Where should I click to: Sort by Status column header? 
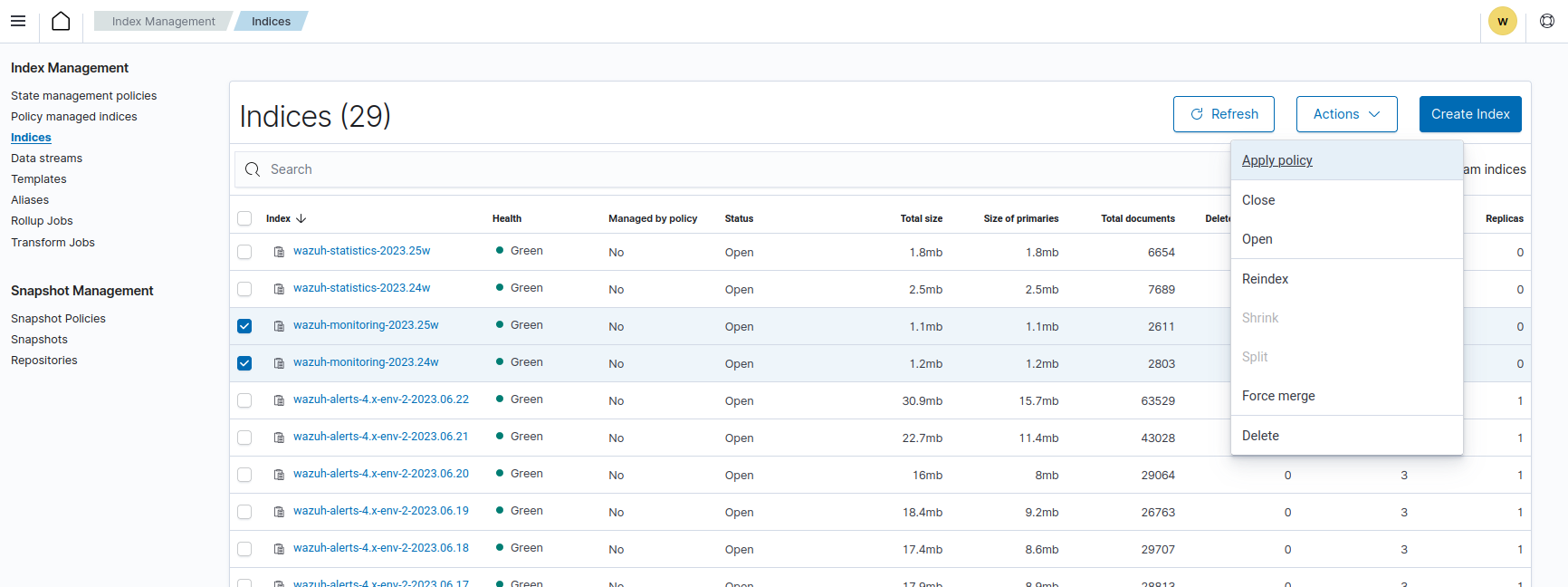[739, 218]
